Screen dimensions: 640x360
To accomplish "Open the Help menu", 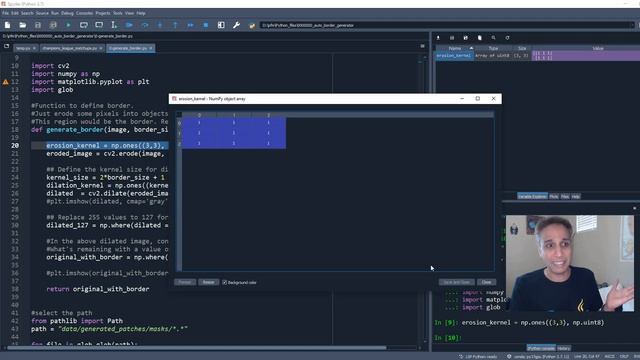I will (x=141, y=13).
